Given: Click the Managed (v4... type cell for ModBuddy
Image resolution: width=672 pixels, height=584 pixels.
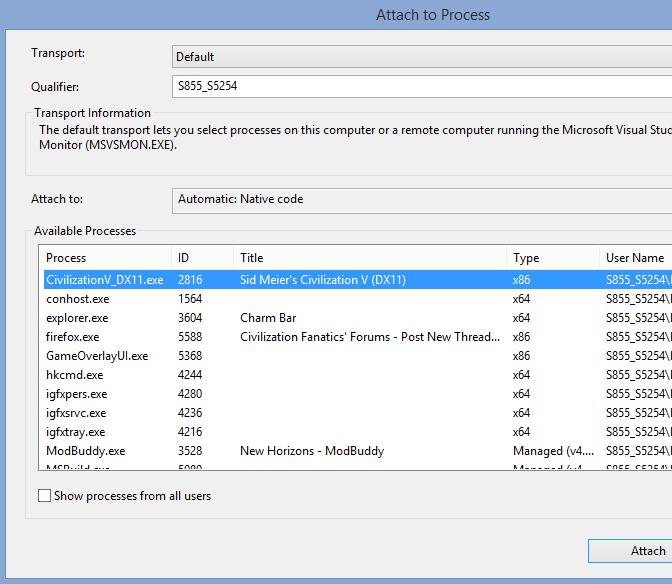Looking at the screenshot, I should point(553,451).
